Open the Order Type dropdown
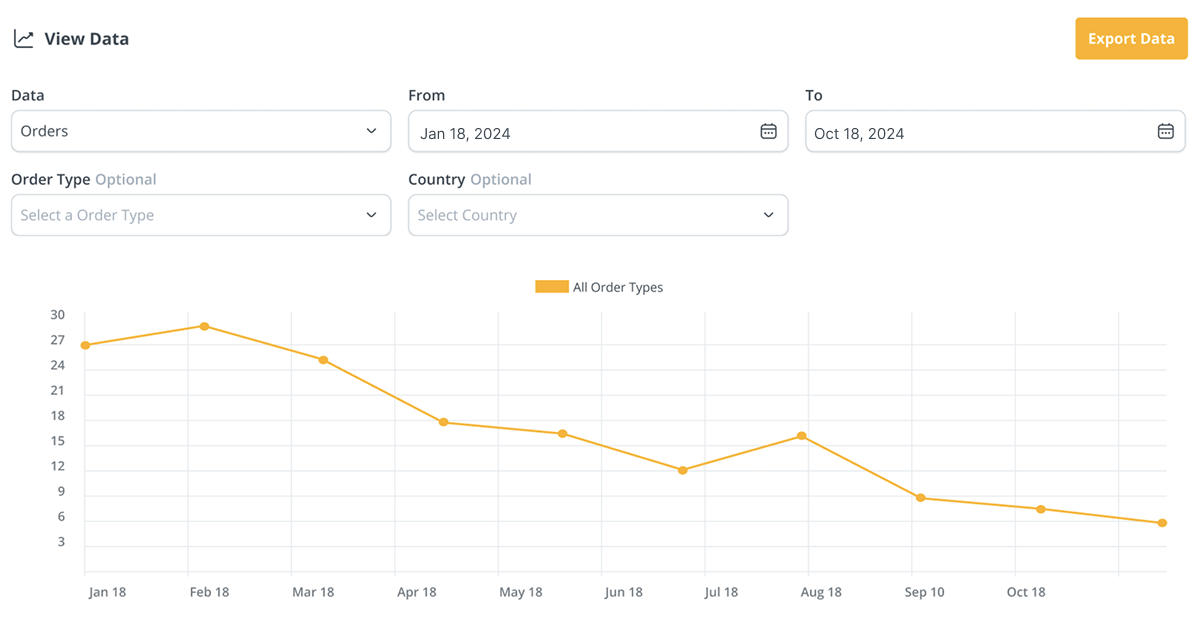1200x618 pixels. tap(200, 215)
